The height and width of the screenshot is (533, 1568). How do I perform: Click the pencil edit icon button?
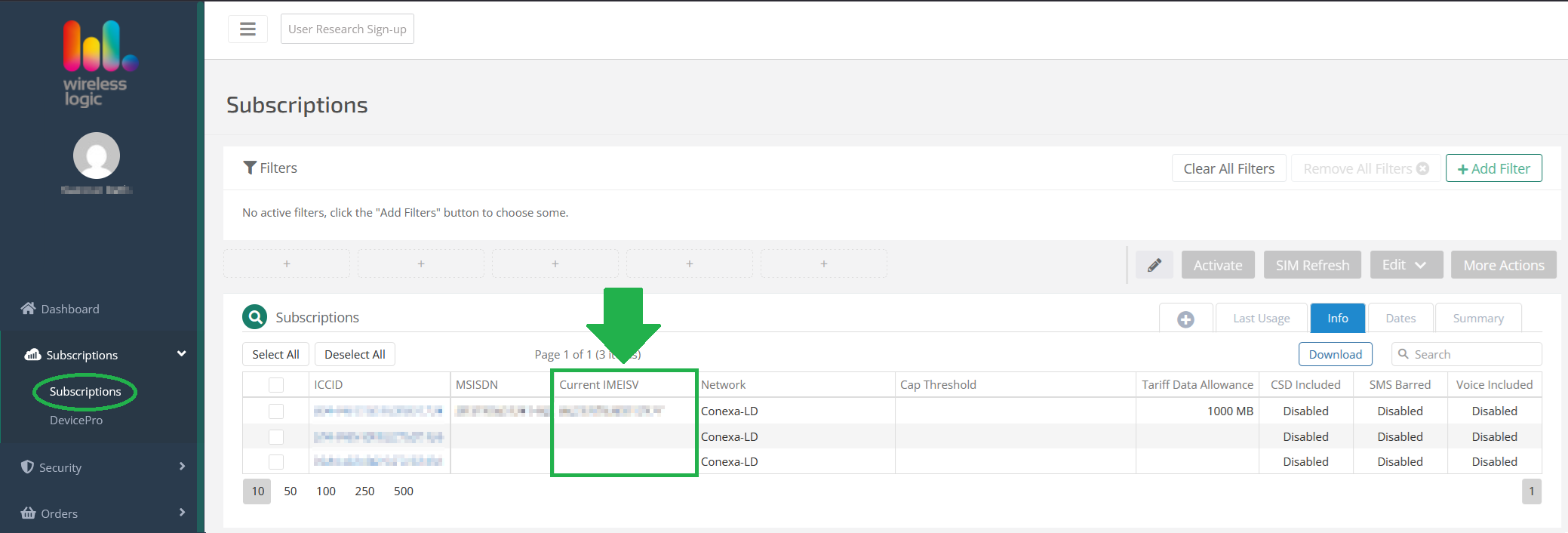tap(1154, 265)
